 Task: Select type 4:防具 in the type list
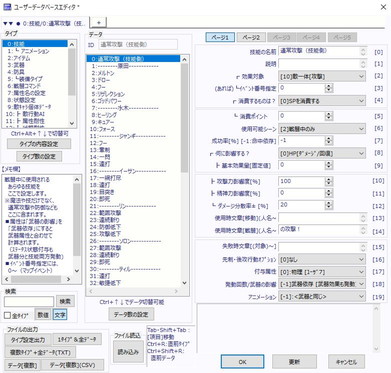click(35, 72)
